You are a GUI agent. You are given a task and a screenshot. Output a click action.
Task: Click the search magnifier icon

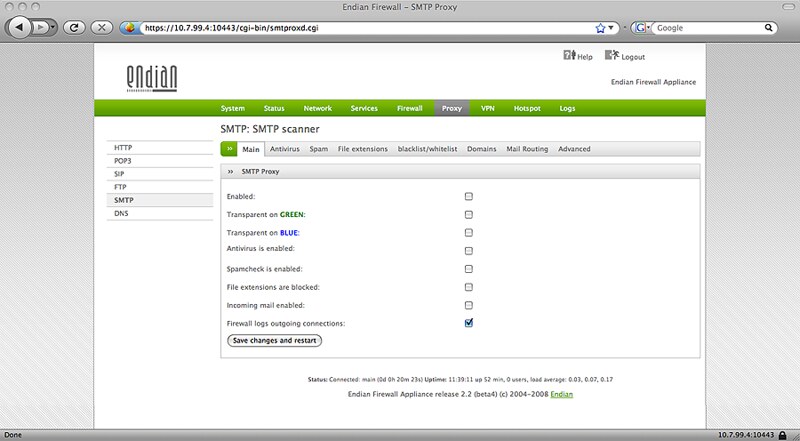click(768, 28)
